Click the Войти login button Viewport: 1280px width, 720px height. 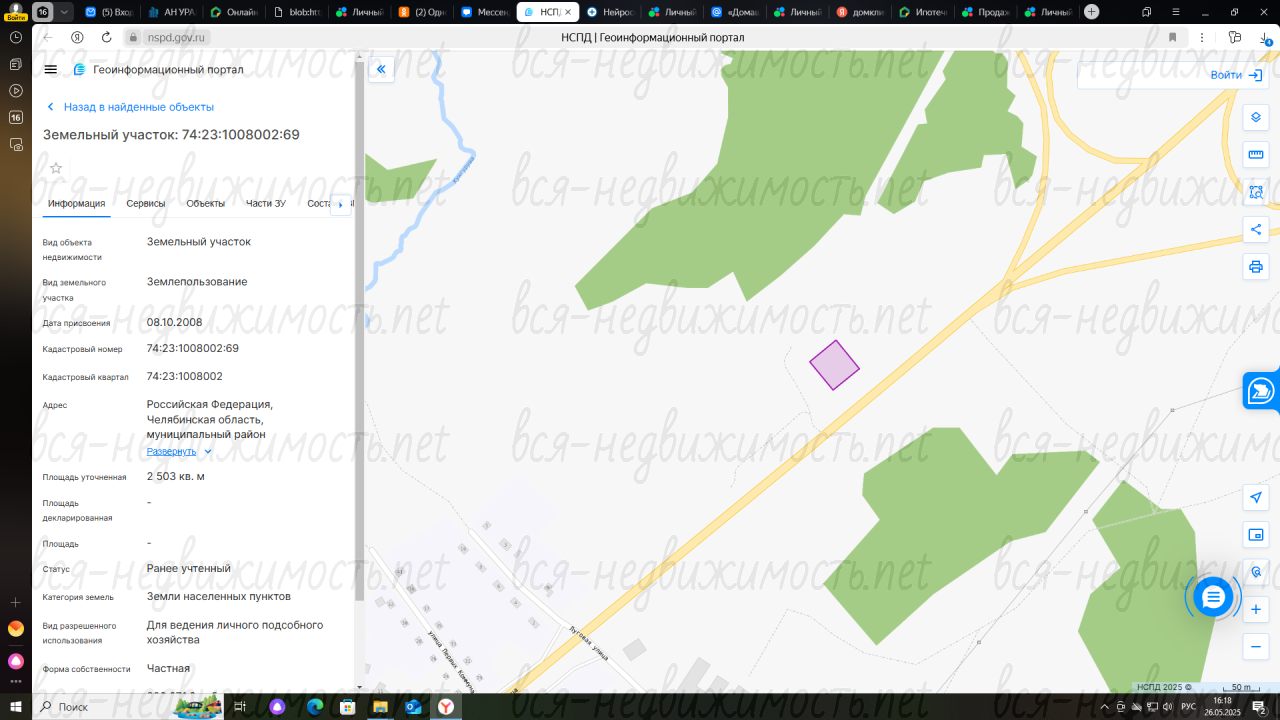[1235, 75]
